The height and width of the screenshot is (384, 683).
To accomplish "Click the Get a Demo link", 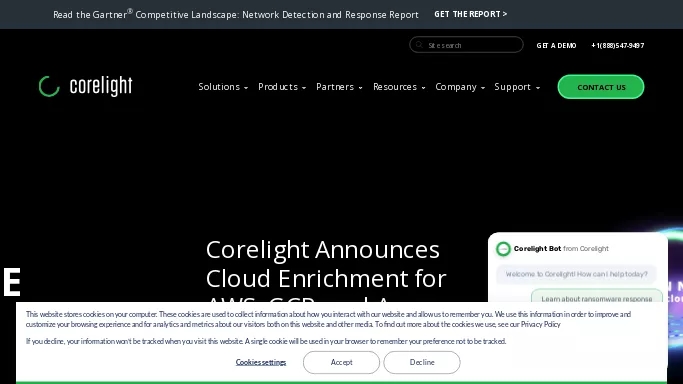I will click(x=556, y=45).
